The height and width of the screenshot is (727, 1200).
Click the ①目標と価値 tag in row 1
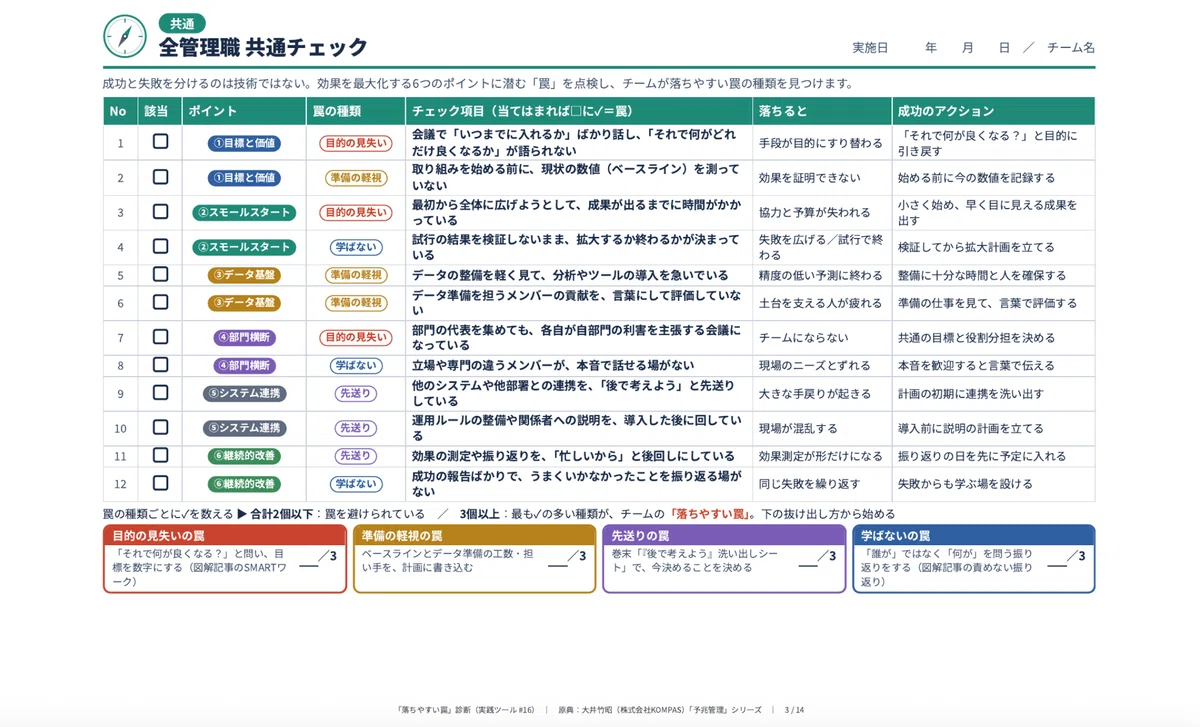tap(244, 143)
